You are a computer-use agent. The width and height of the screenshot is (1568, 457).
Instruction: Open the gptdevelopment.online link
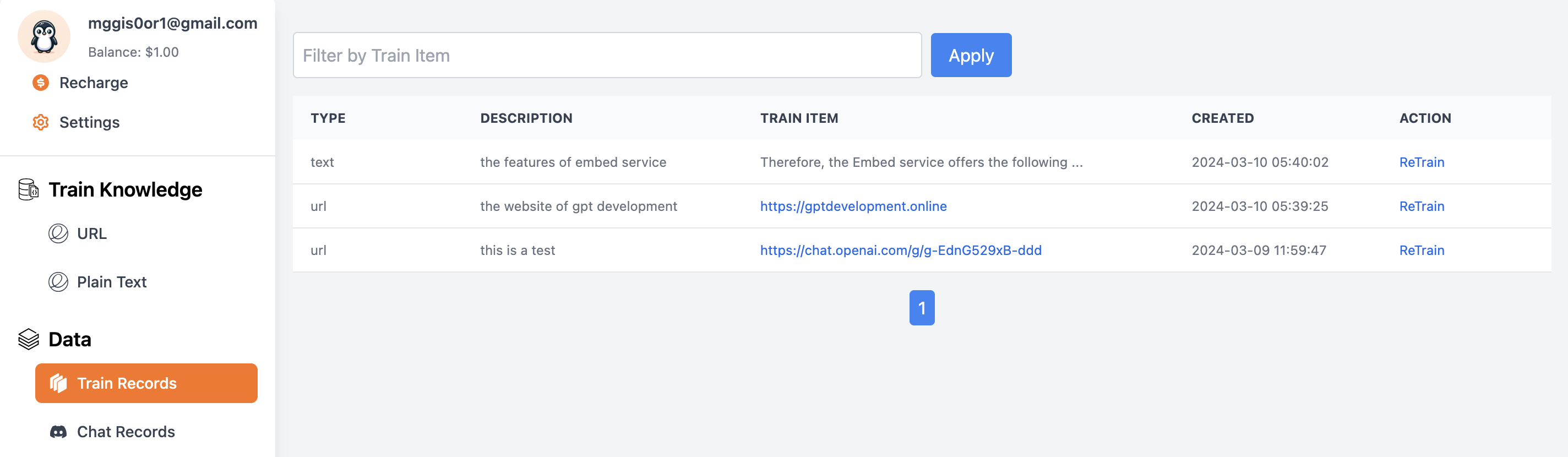(853, 206)
